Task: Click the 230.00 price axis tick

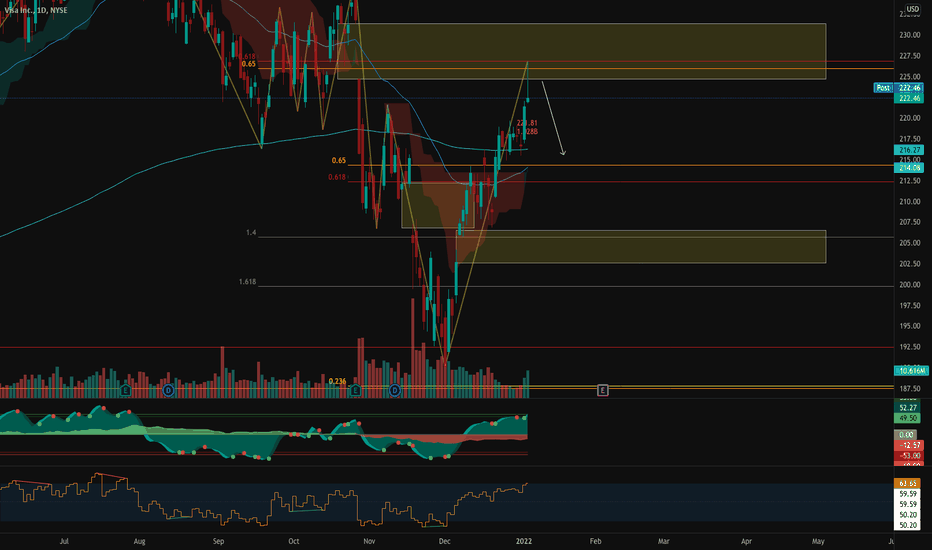Action: coord(909,35)
